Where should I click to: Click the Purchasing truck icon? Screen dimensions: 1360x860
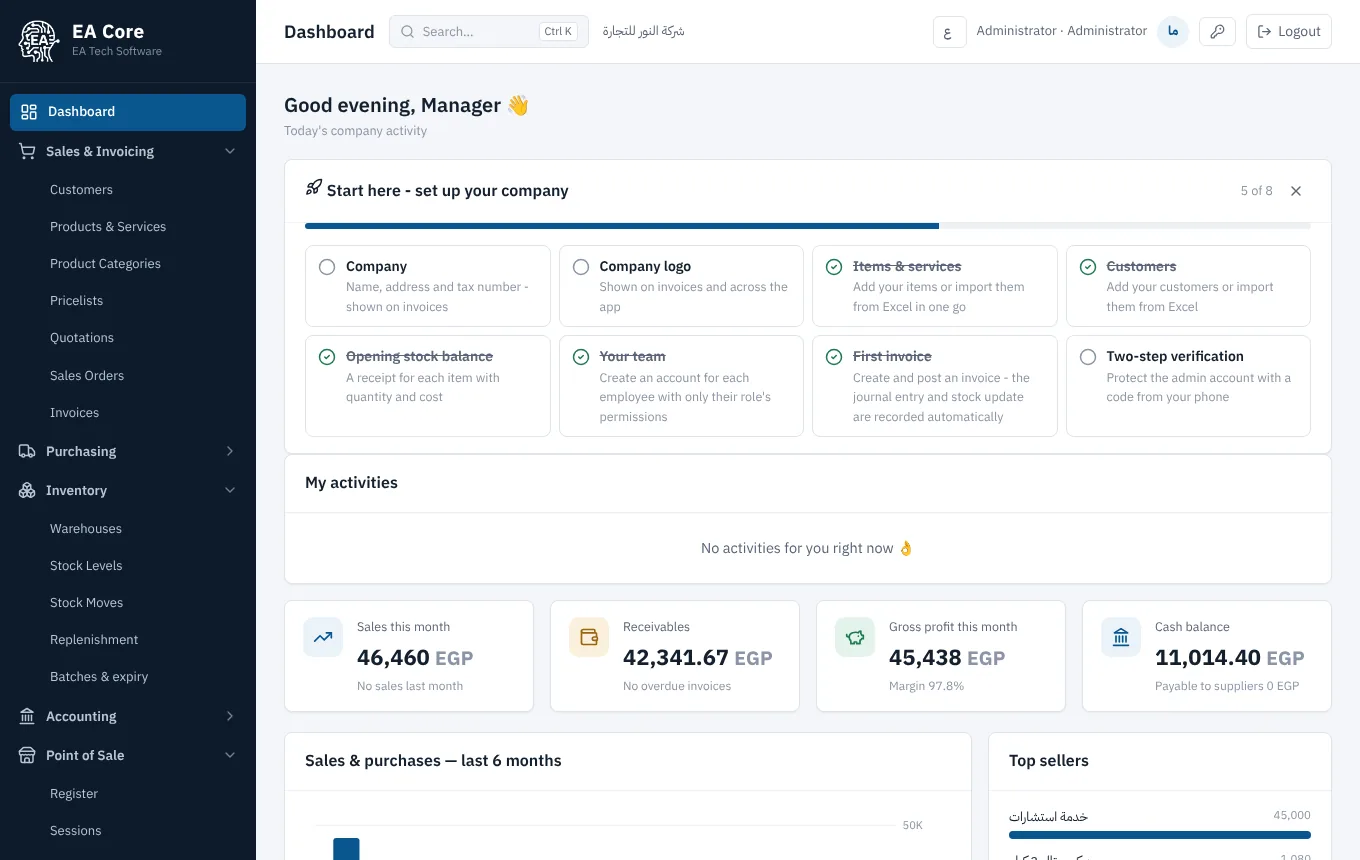click(27, 452)
